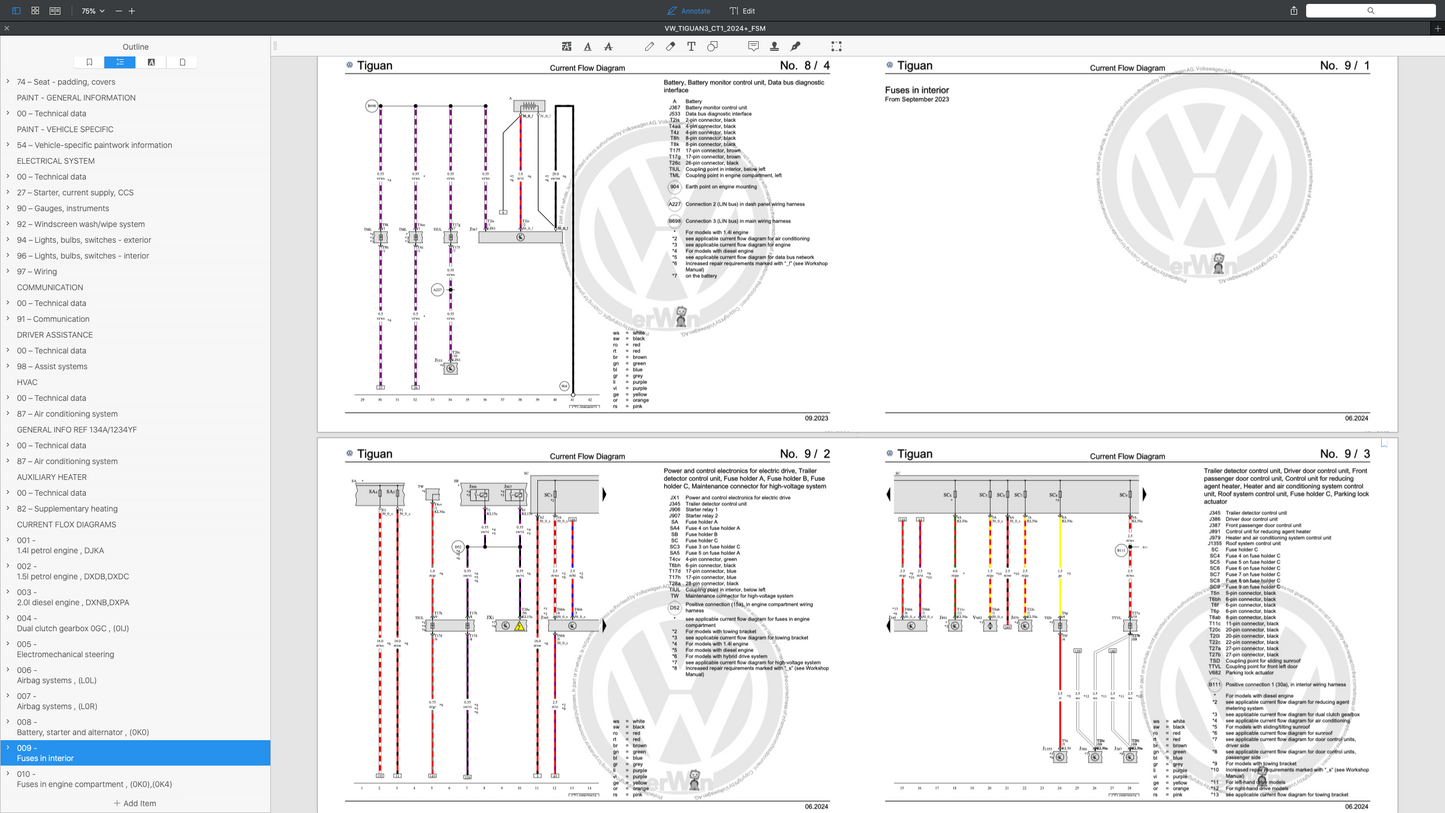Jump to 'DRIVER ASSISTANCE' outline section
The width and height of the screenshot is (1445, 813).
coord(55,335)
